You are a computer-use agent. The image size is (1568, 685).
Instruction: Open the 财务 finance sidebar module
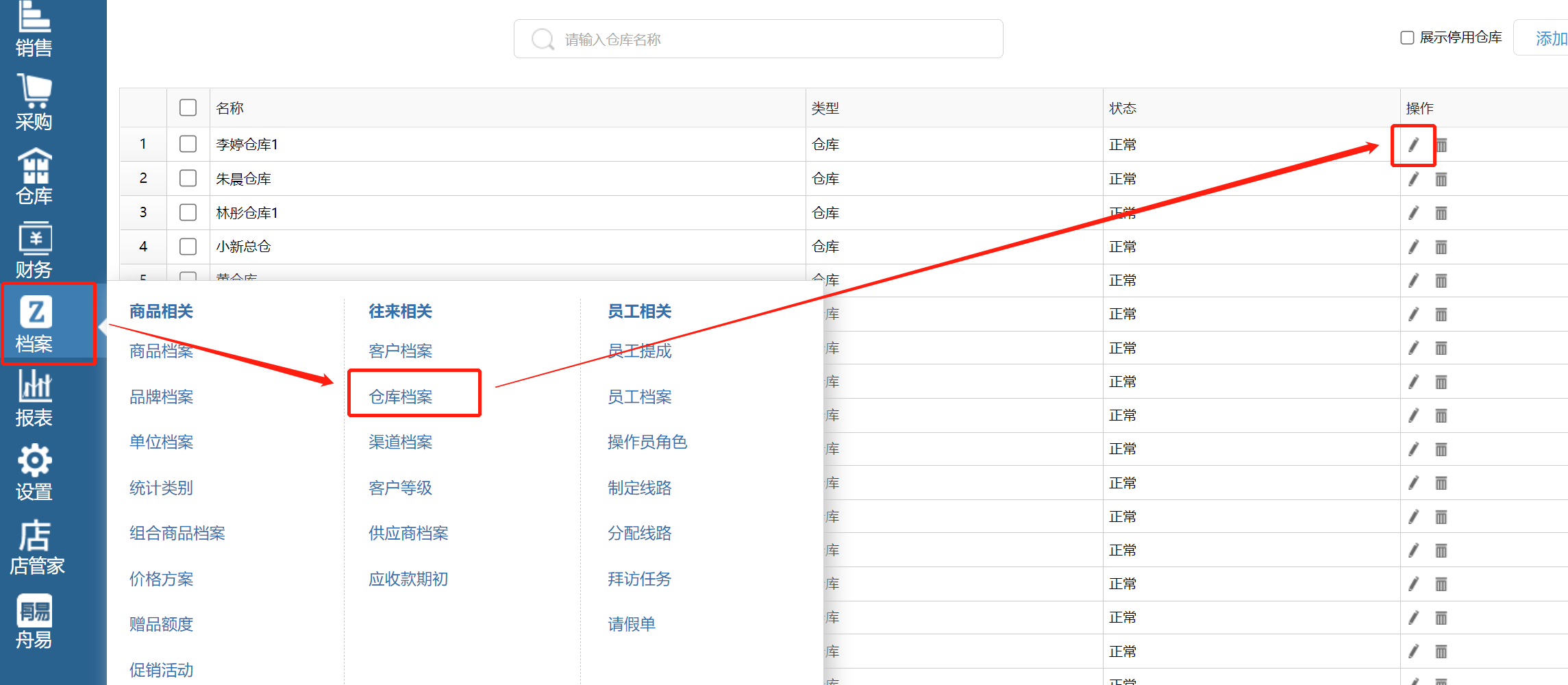click(34, 251)
